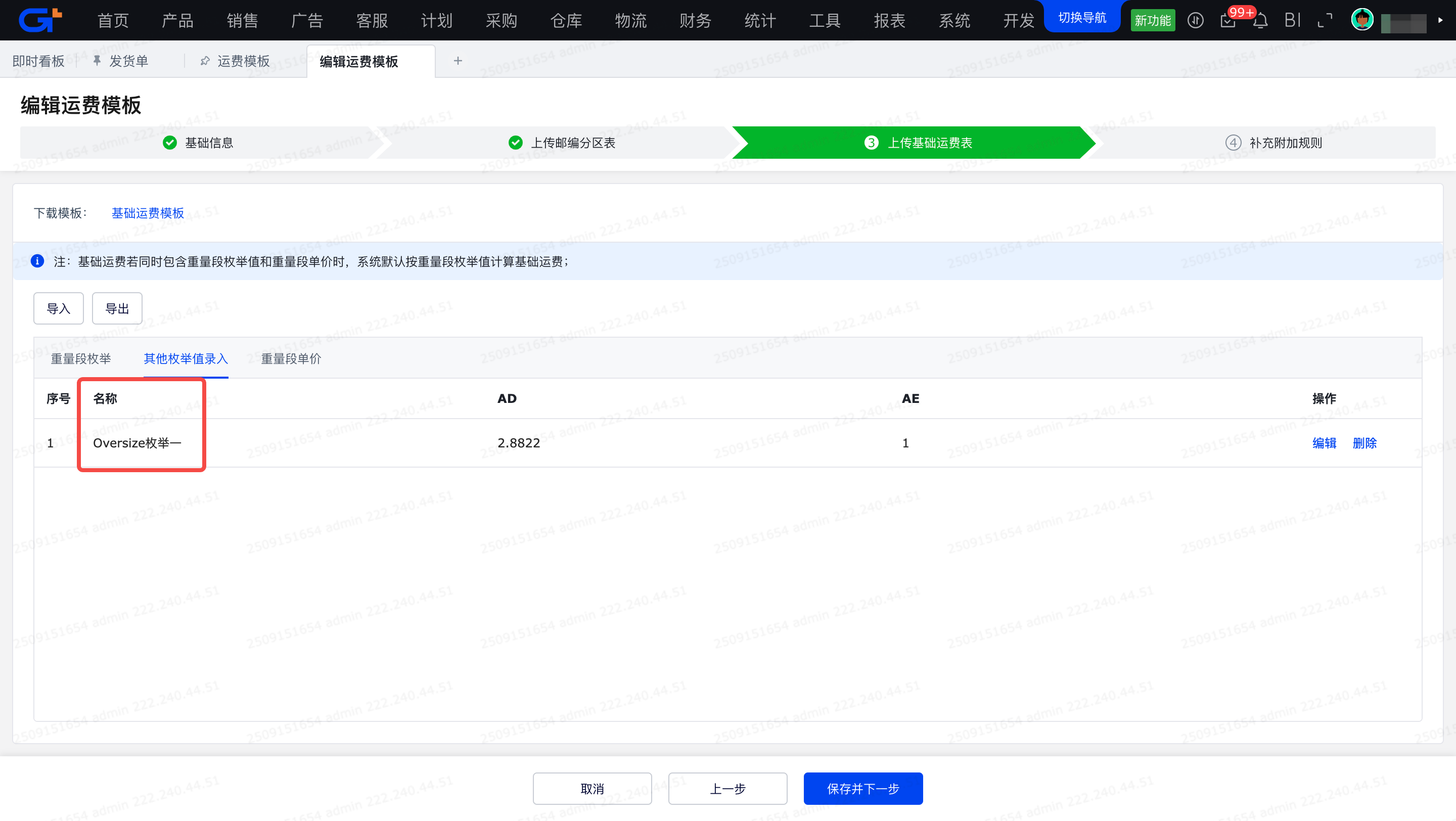Click the G+ logo in top-left corner

click(x=40, y=20)
